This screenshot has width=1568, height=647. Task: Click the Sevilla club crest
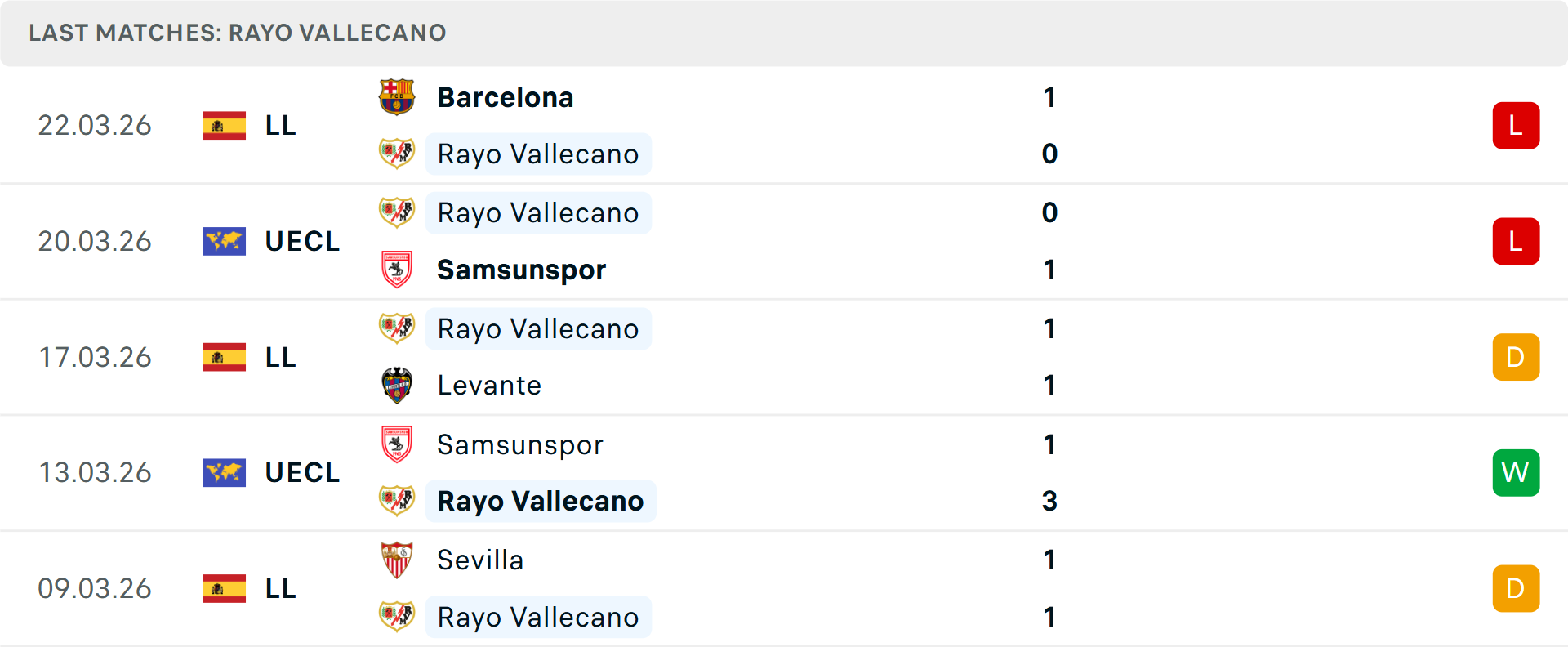point(398,560)
